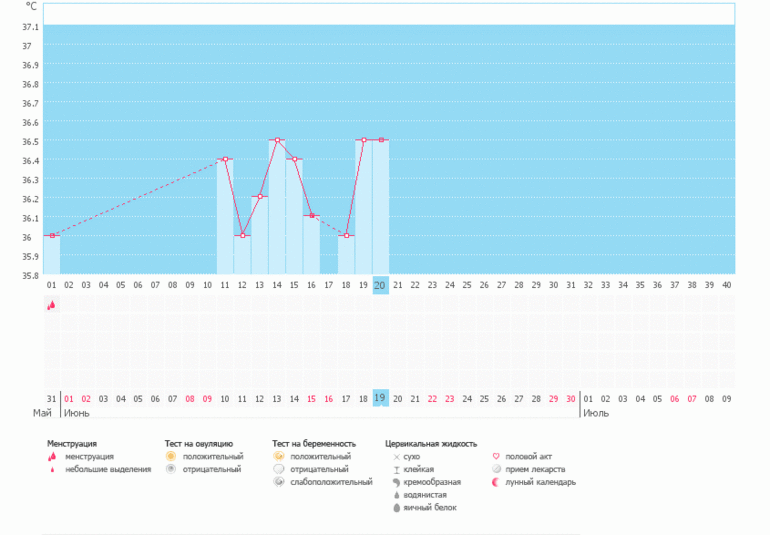Click the weakly positive pregnancy test icon
Screen dimensions: 770x535
click(x=279, y=482)
